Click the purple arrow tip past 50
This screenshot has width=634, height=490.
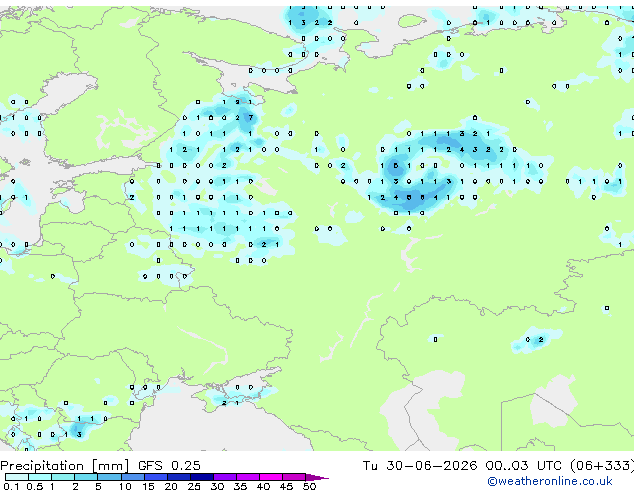point(317,477)
